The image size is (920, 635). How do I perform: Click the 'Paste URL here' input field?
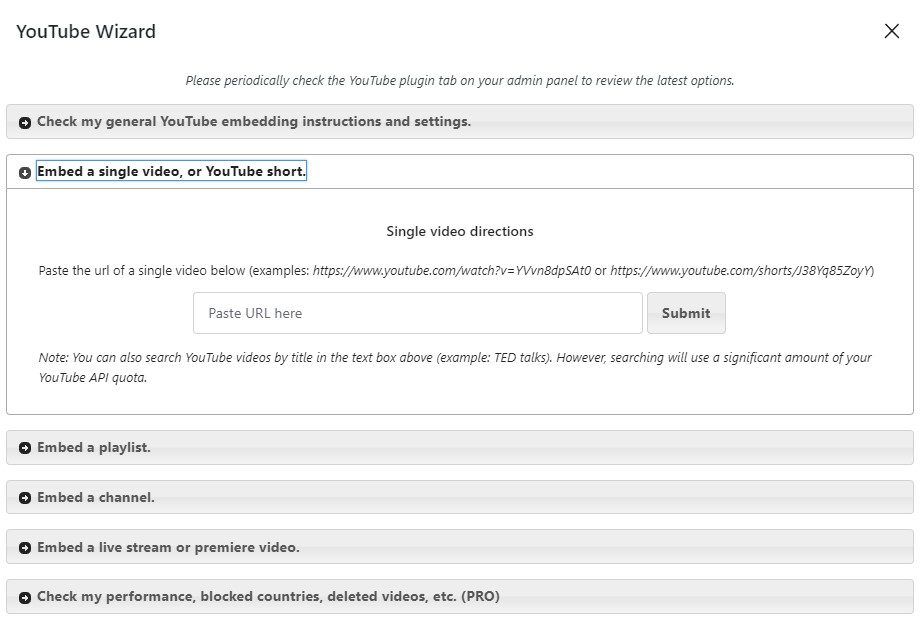[x=418, y=313]
